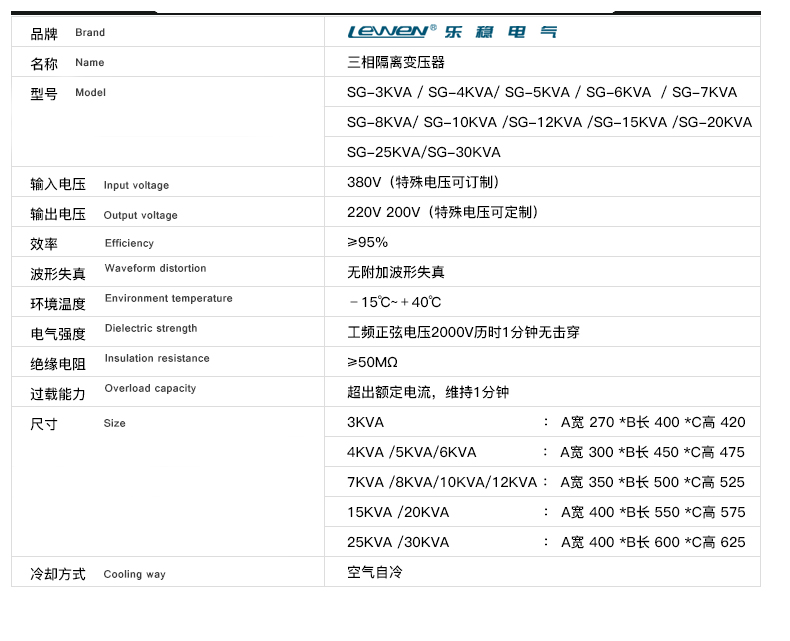The height and width of the screenshot is (641, 790).
Task: Click the 380V input voltage value
Action: click(364, 182)
